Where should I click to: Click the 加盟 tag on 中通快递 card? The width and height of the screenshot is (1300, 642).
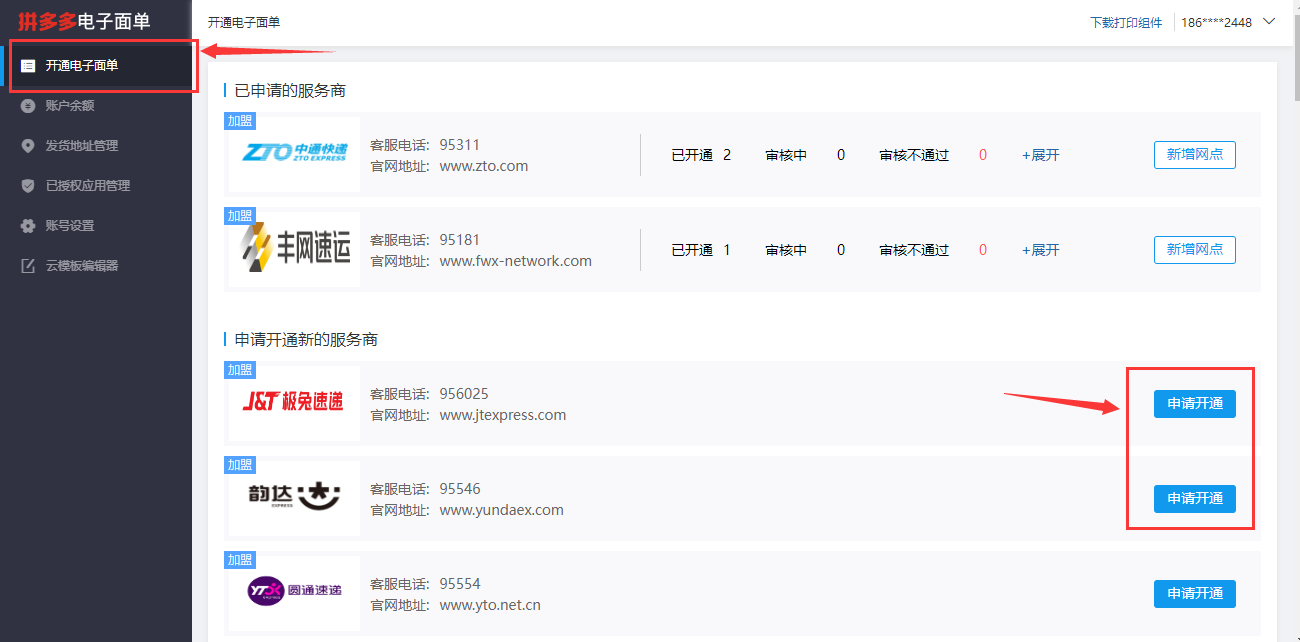[x=240, y=121]
